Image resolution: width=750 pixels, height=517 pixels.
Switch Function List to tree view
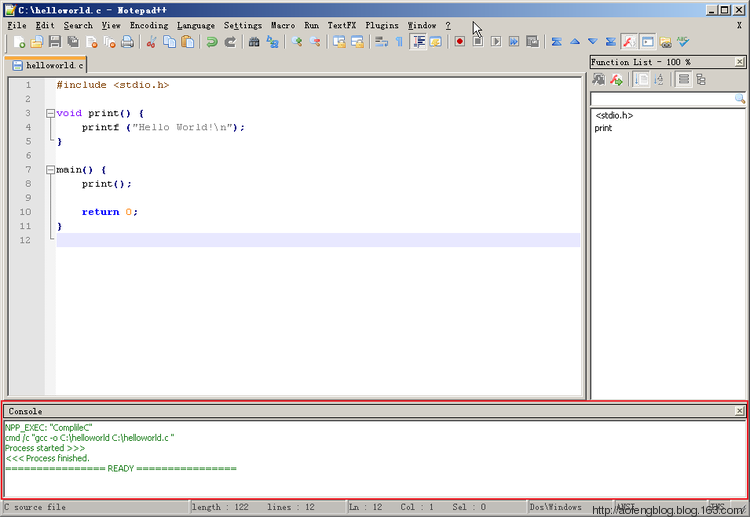(701, 79)
